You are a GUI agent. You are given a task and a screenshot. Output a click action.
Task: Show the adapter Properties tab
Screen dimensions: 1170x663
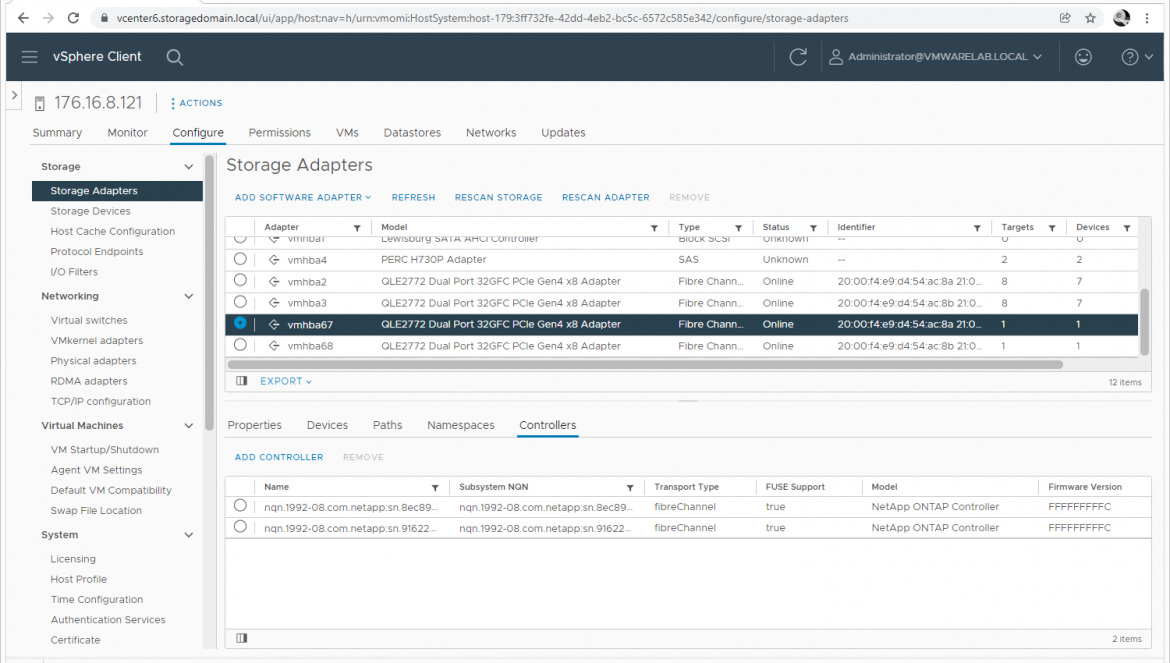(x=254, y=425)
